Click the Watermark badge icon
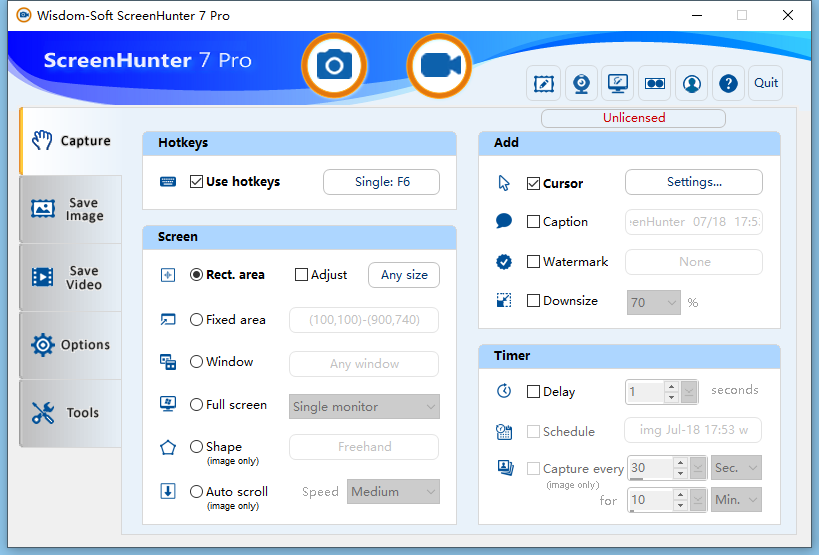The image size is (819, 555). coord(504,262)
